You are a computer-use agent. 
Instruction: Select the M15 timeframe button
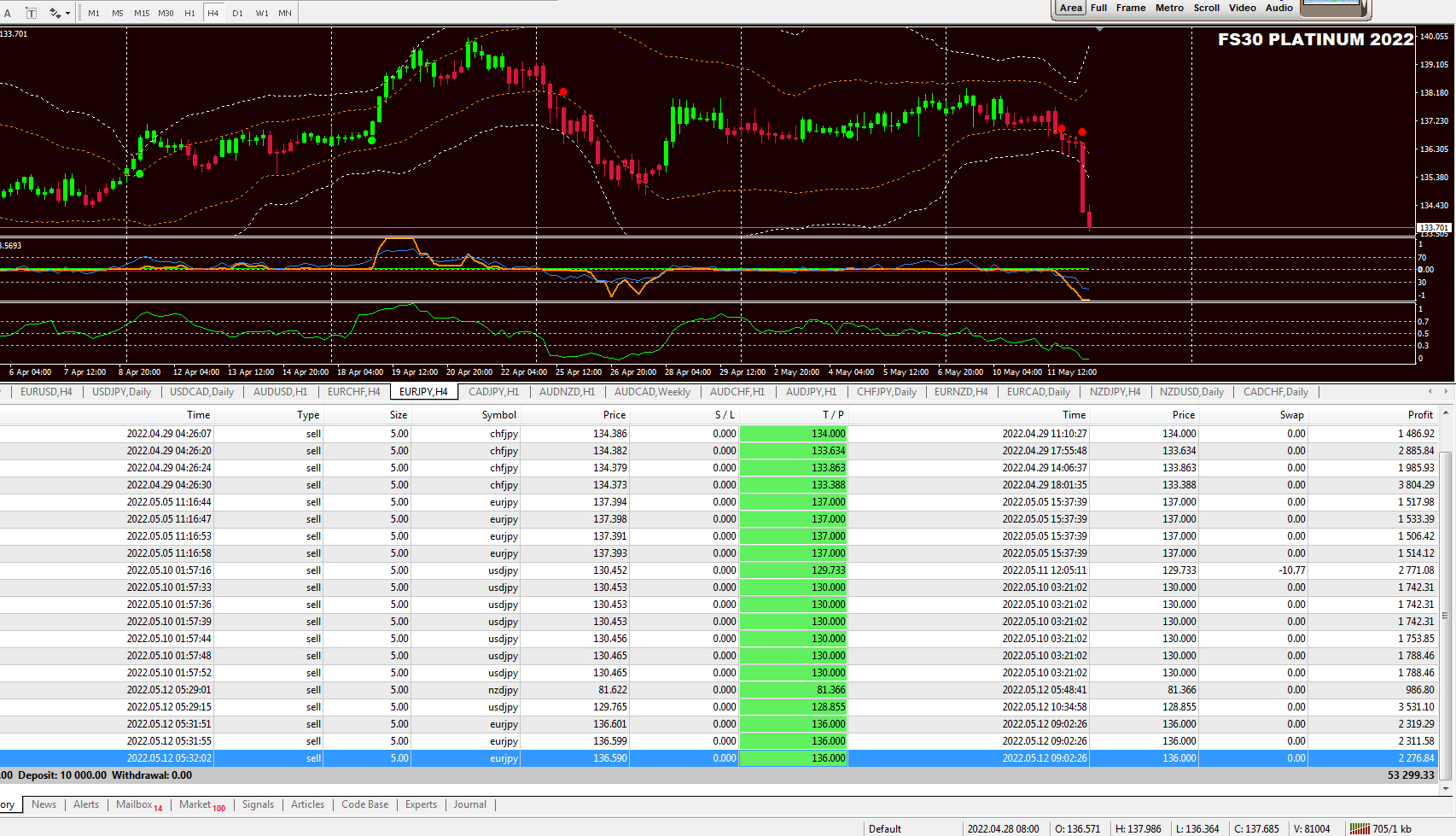(142, 13)
